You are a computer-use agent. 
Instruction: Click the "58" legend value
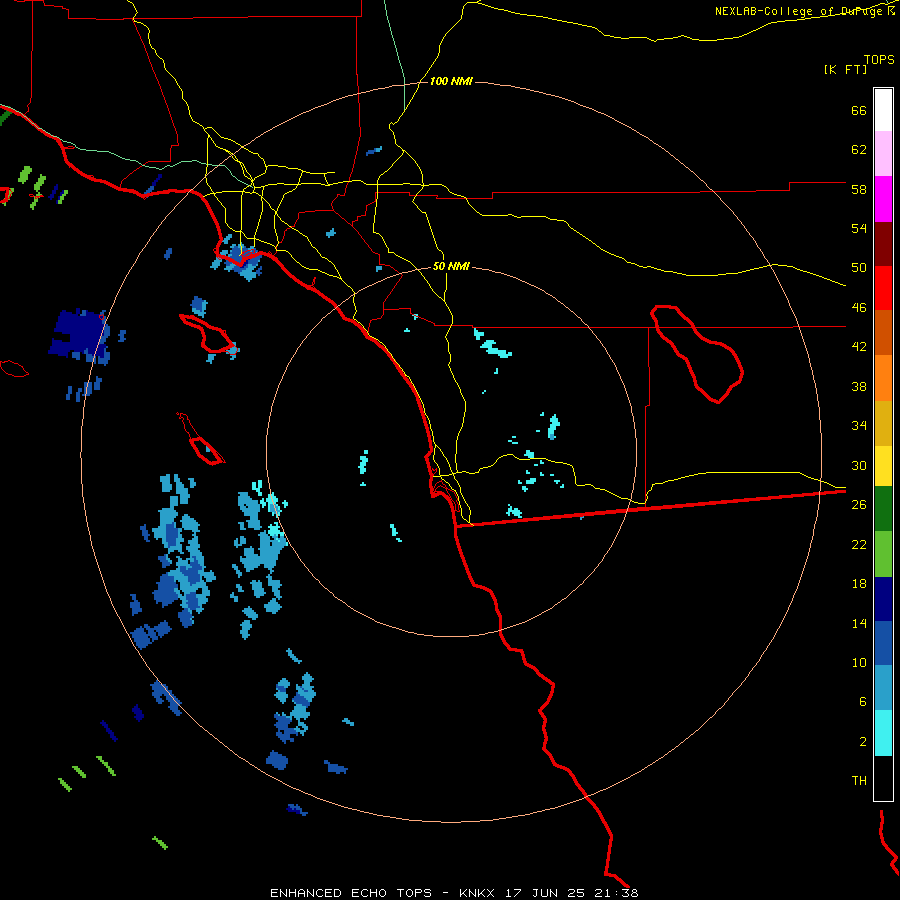coord(859,189)
